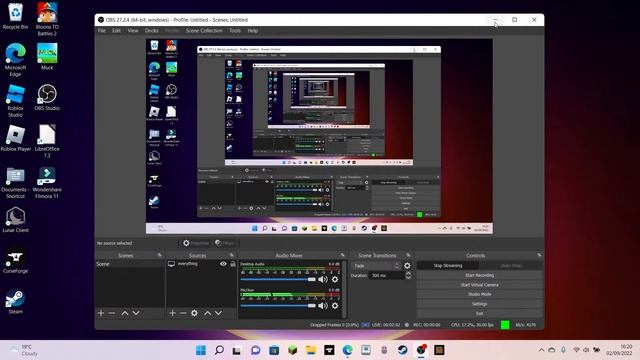
Task: Open source properties gear in Sources toolbar
Action: click(194, 313)
